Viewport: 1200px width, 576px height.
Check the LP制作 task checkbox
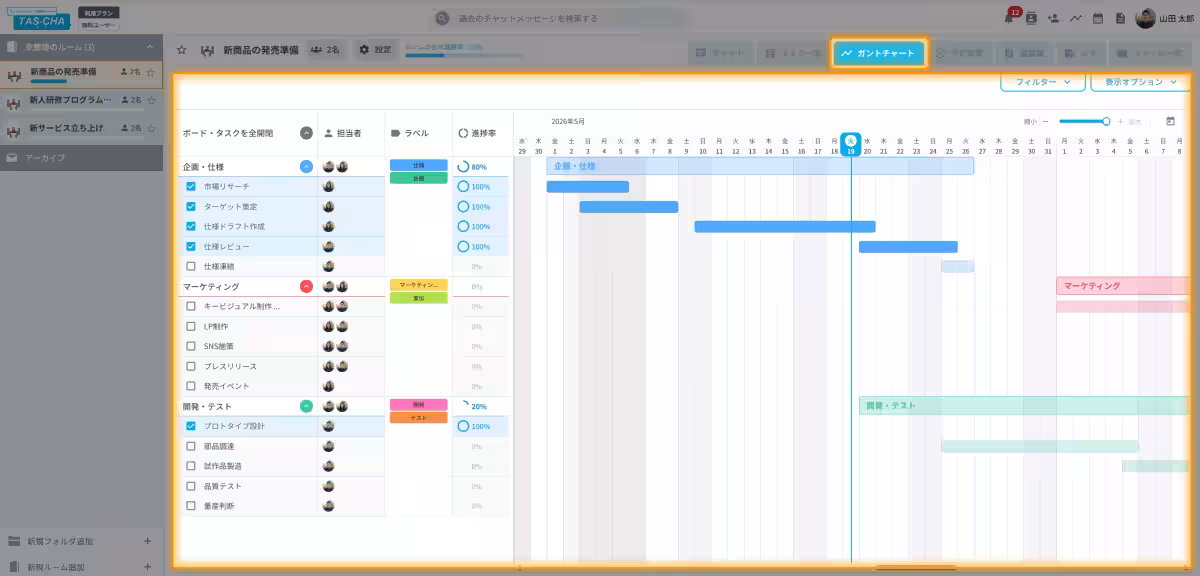click(191, 327)
